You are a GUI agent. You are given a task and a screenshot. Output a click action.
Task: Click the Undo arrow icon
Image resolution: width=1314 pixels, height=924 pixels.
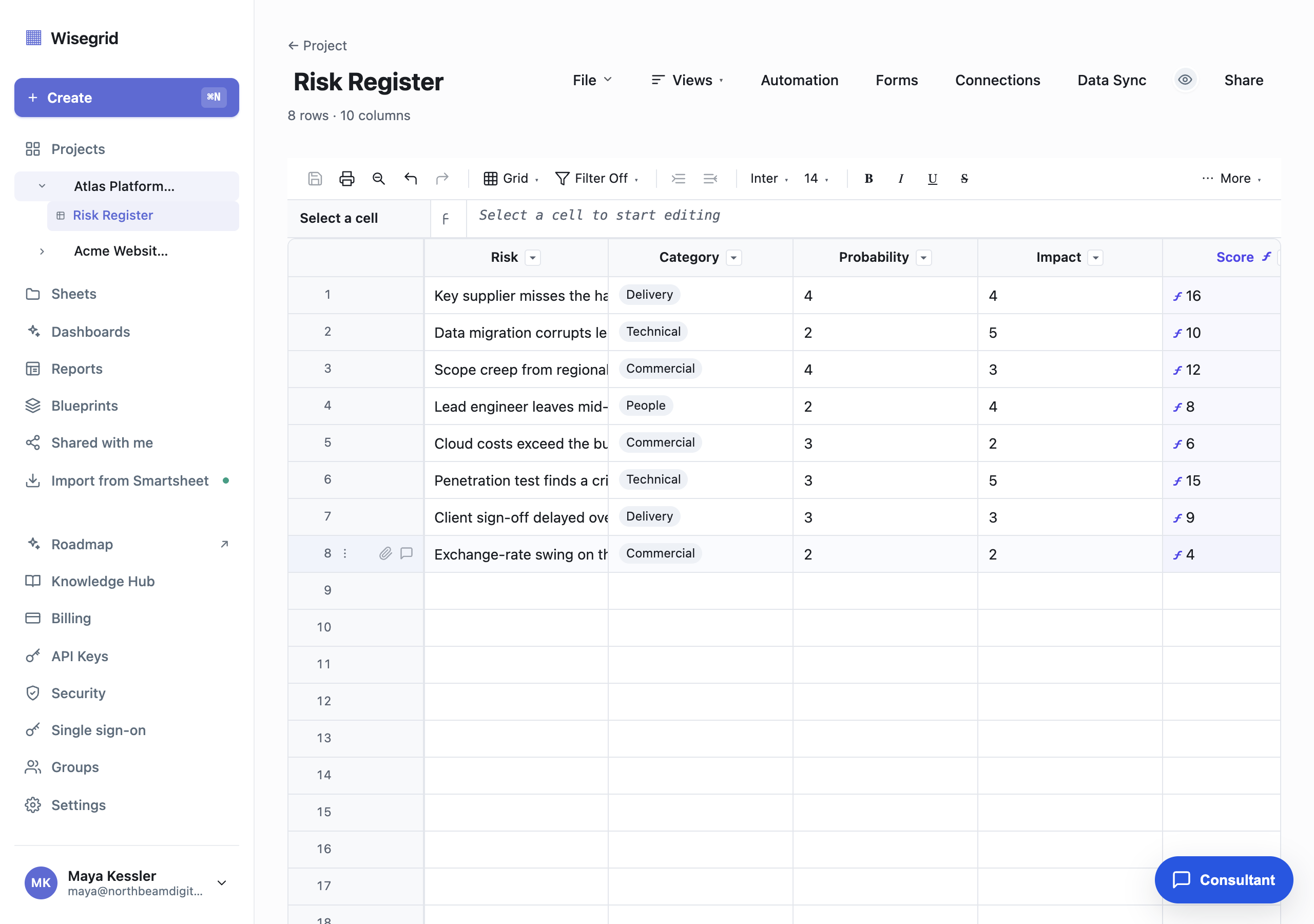pyautogui.click(x=410, y=179)
